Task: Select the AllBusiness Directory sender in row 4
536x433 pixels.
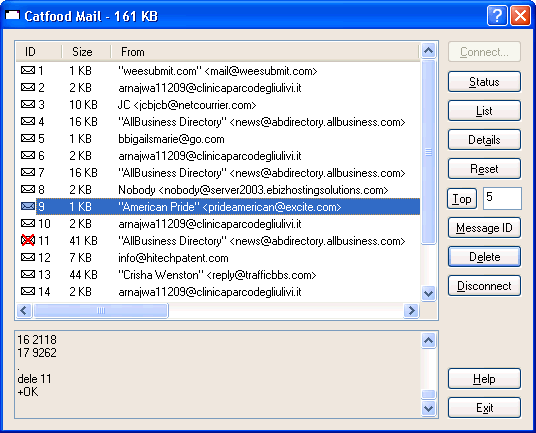Action: [262, 122]
